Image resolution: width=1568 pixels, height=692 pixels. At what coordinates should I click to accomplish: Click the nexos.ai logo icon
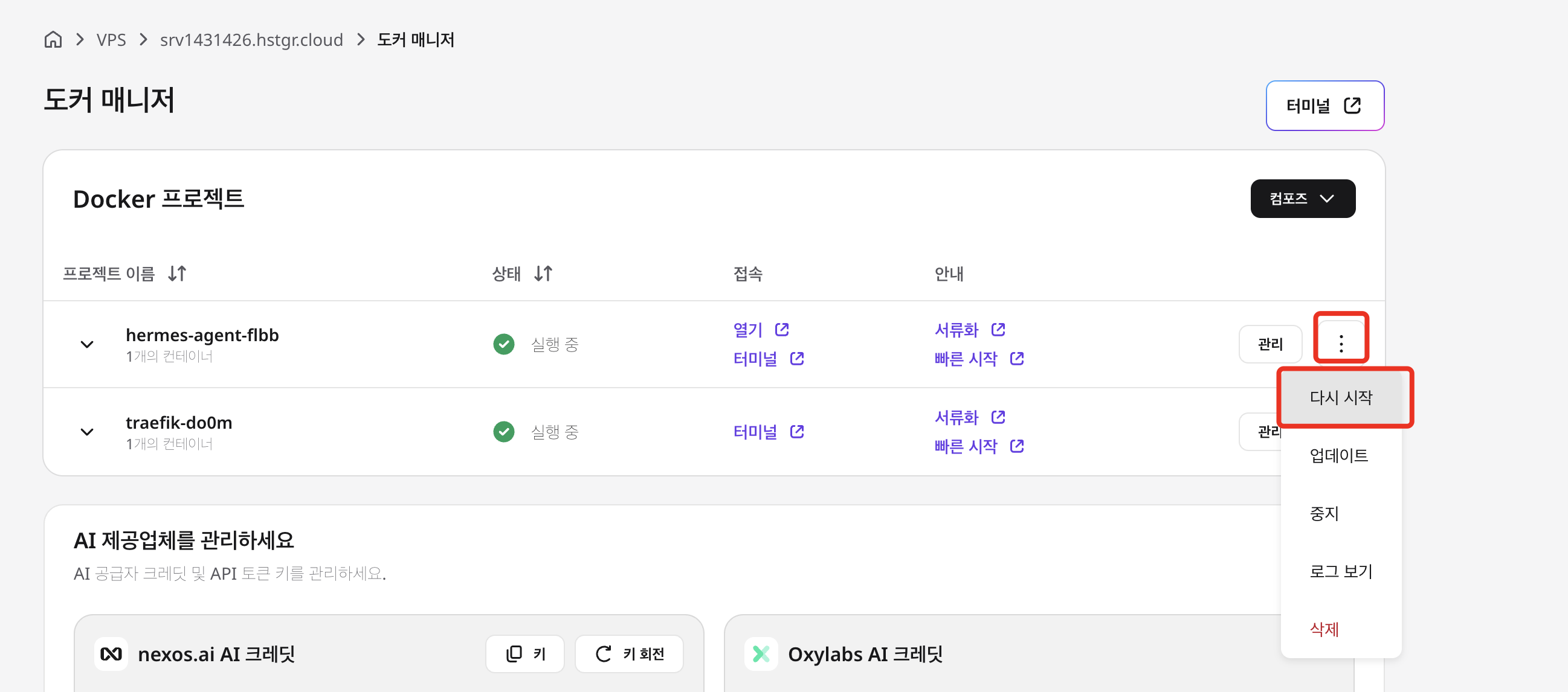click(x=111, y=655)
